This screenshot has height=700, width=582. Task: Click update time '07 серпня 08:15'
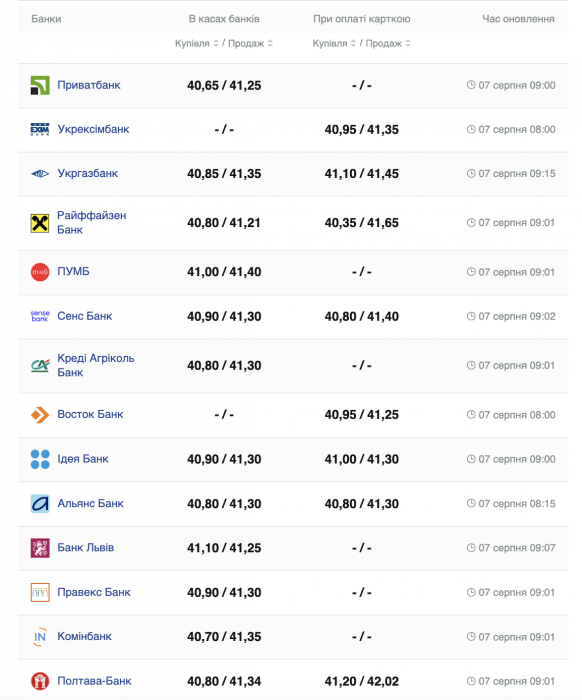(517, 504)
